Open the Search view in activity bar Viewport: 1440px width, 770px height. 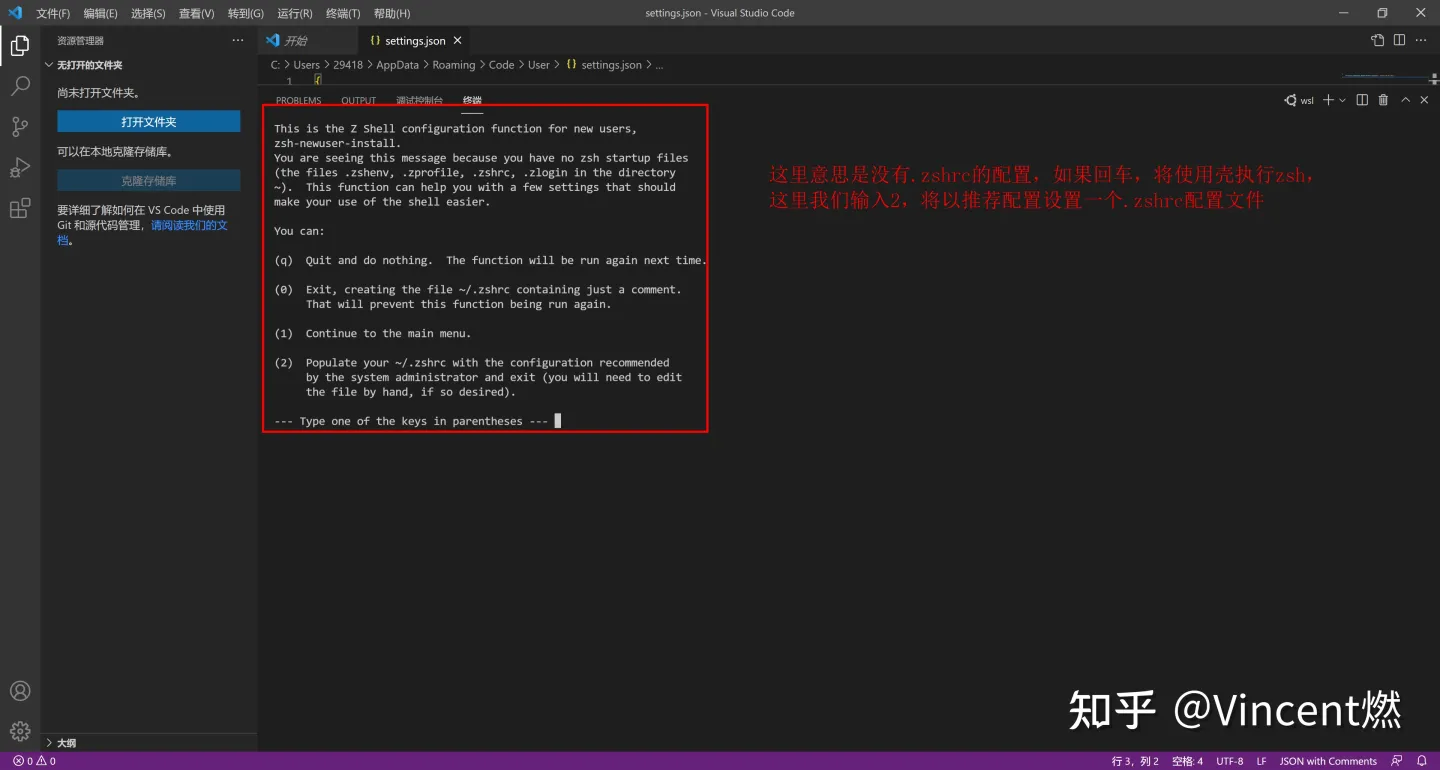[20, 86]
